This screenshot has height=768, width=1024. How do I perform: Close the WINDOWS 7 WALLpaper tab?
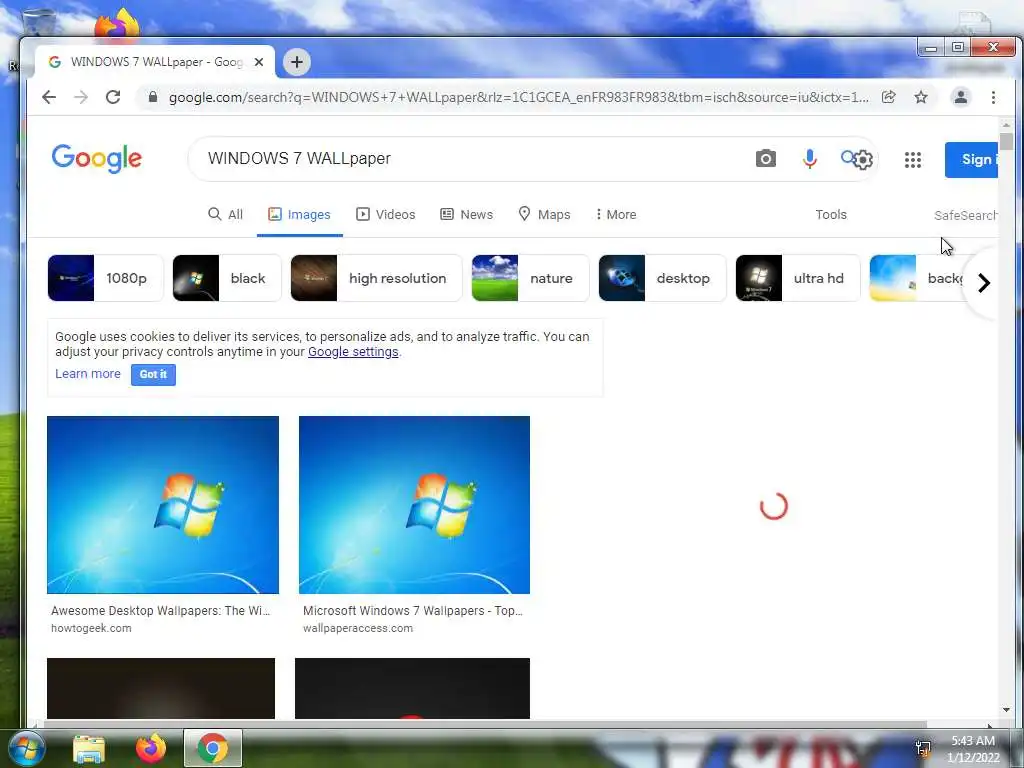click(x=259, y=62)
